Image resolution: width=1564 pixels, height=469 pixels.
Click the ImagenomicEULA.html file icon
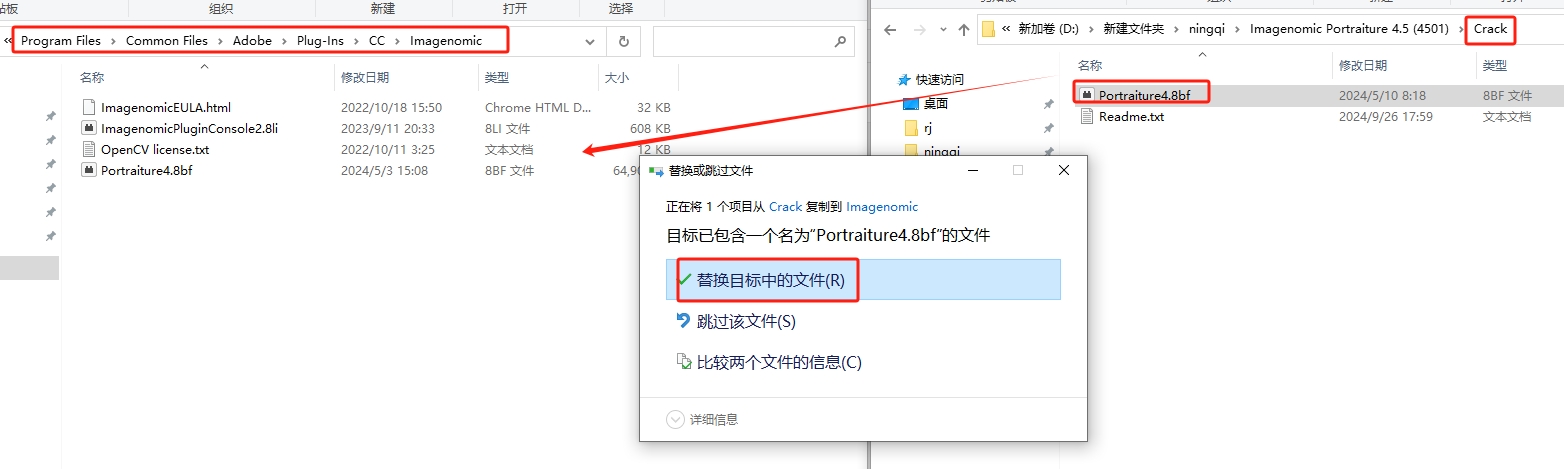click(x=89, y=107)
